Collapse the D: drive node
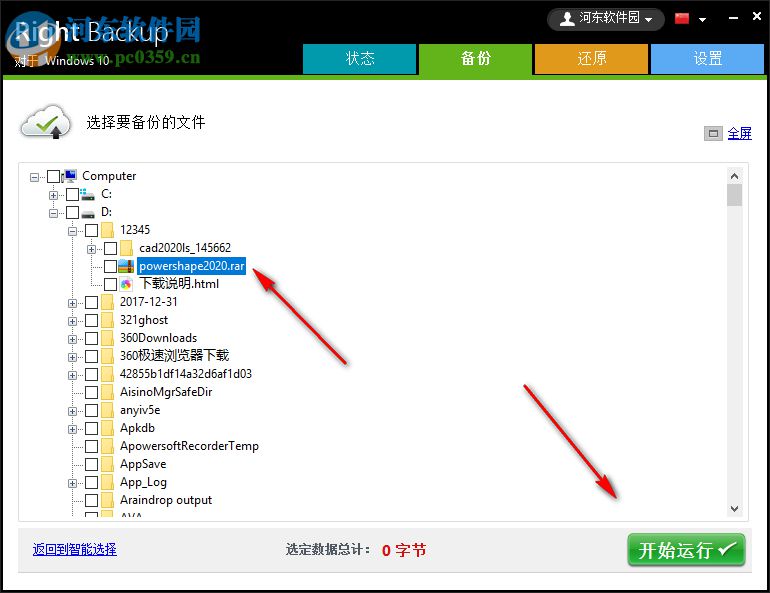The width and height of the screenshot is (770, 593). coord(53,213)
